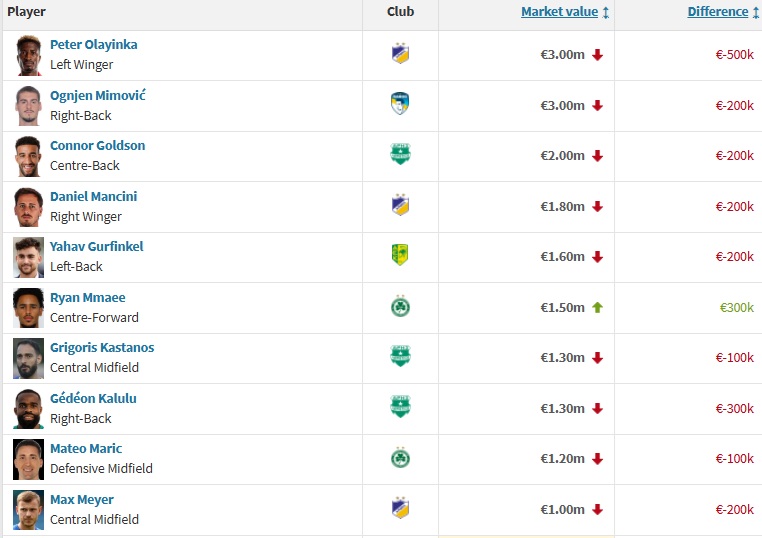
Task: Click Ryan Mmaee's portrait thumbnail
Action: 28,307
